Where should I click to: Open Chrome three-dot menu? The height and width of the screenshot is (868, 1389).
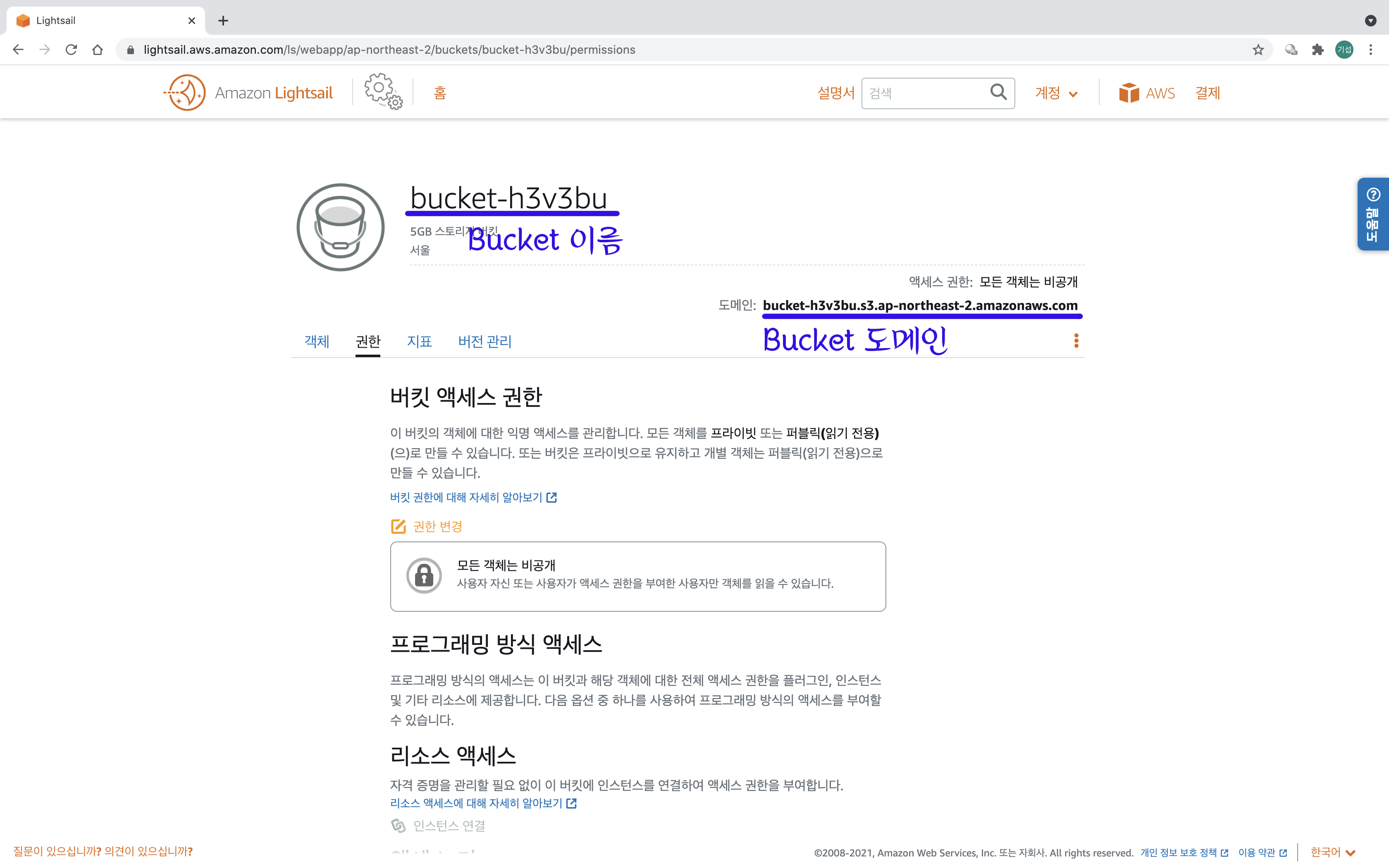[1371, 50]
